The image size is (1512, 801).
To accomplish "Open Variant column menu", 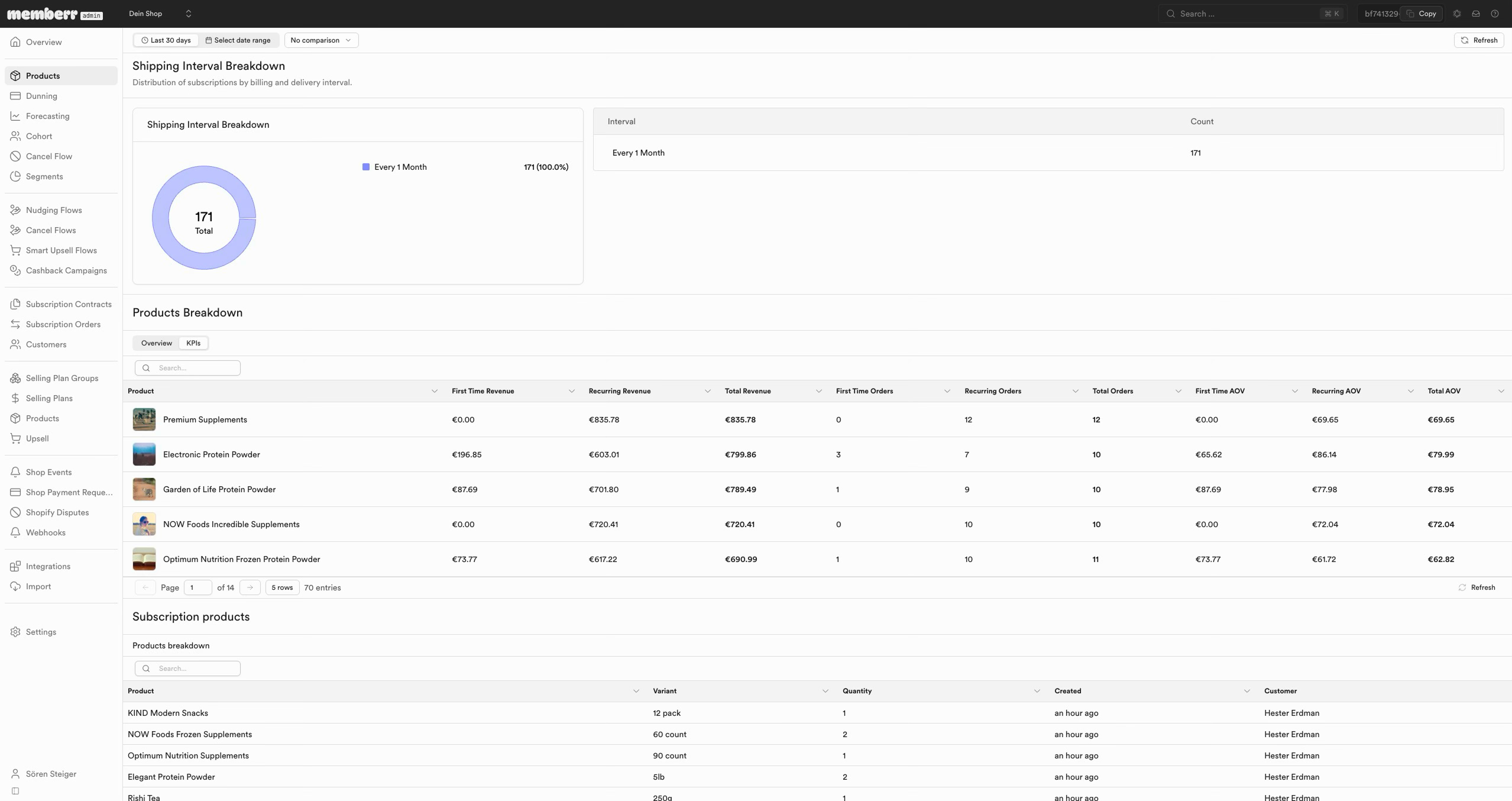I will (825, 691).
